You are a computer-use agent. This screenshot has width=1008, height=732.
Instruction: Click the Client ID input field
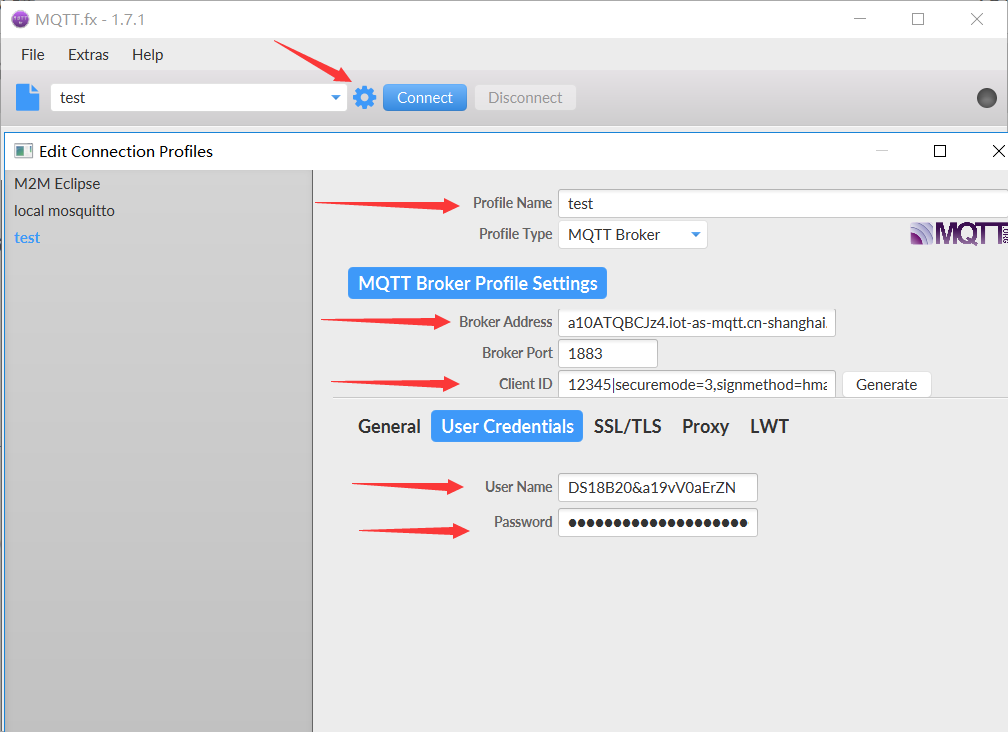point(697,384)
